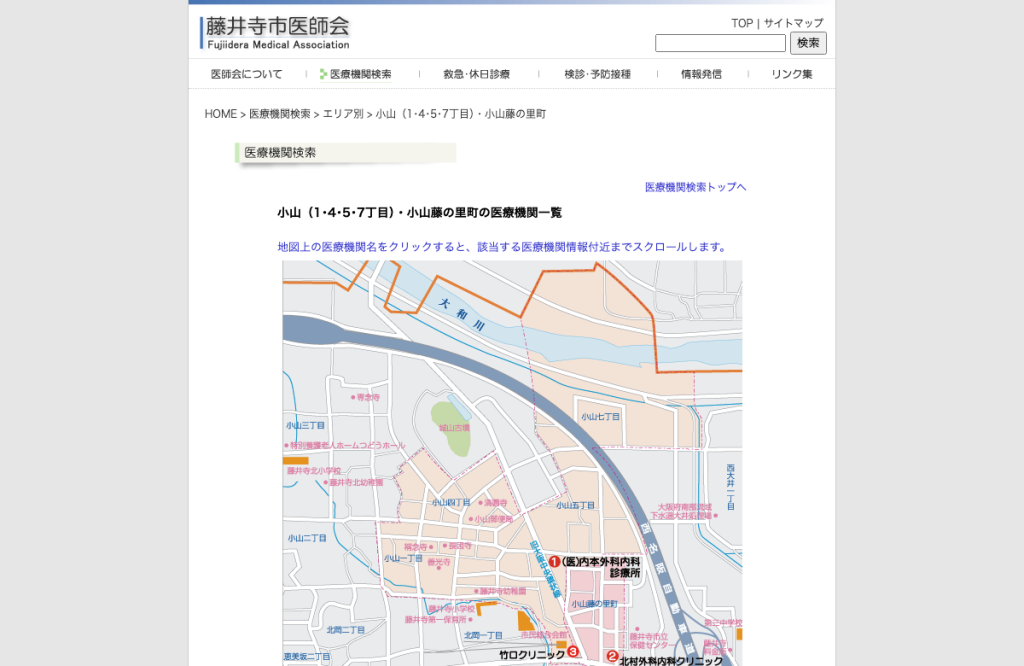The height and width of the screenshot is (666, 1024).
Task: Open the 情報発信 menu item
Action: click(x=701, y=74)
